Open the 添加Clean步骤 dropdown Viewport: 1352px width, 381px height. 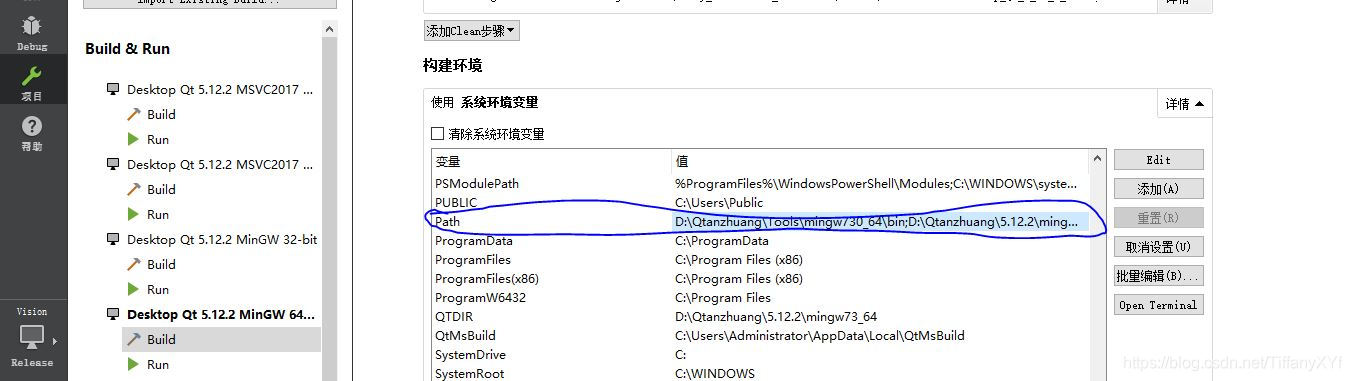pyautogui.click(x=471, y=31)
